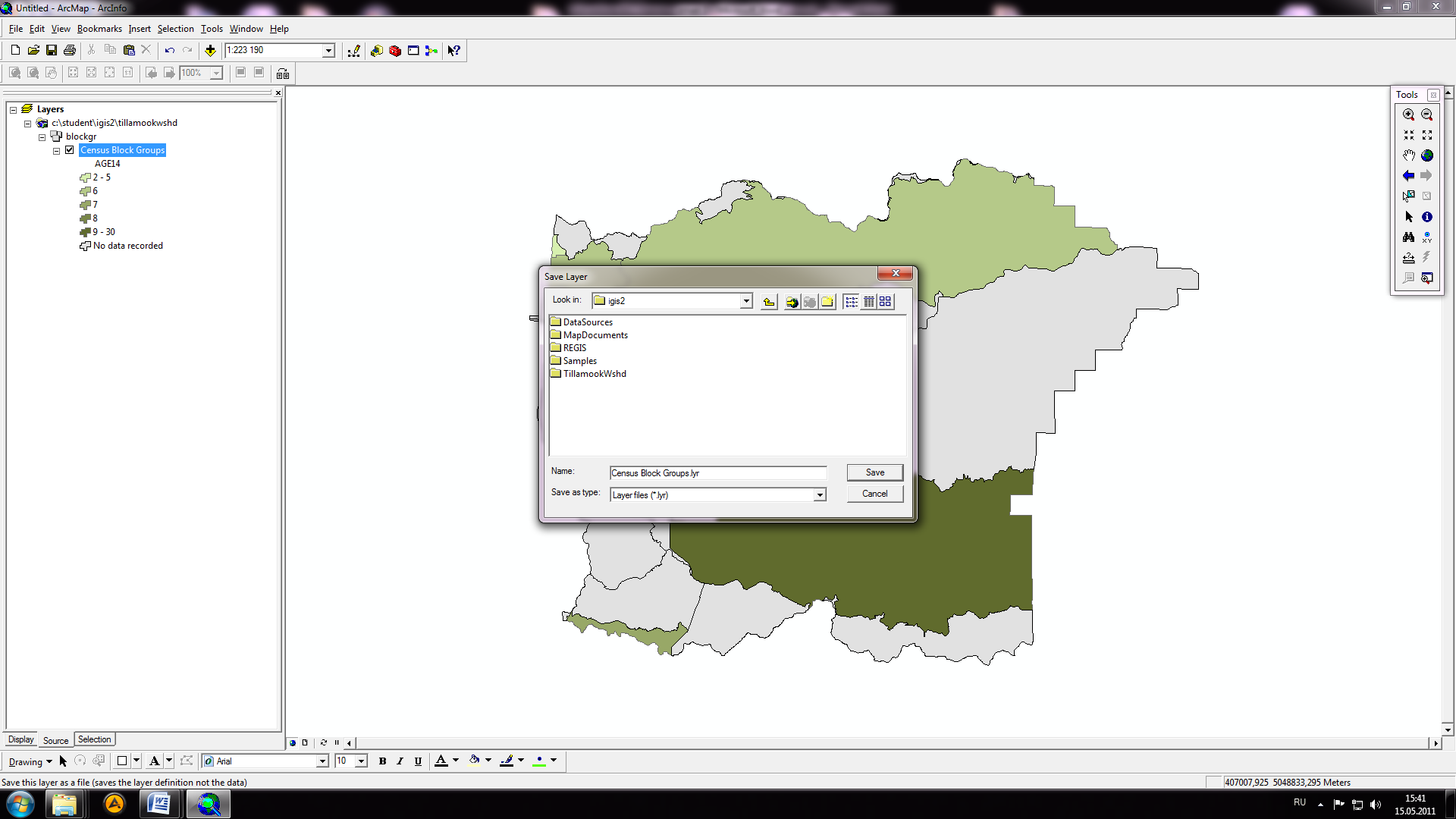1456x819 pixels.
Task: Activate the Identify tool
Action: point(1427,217)
